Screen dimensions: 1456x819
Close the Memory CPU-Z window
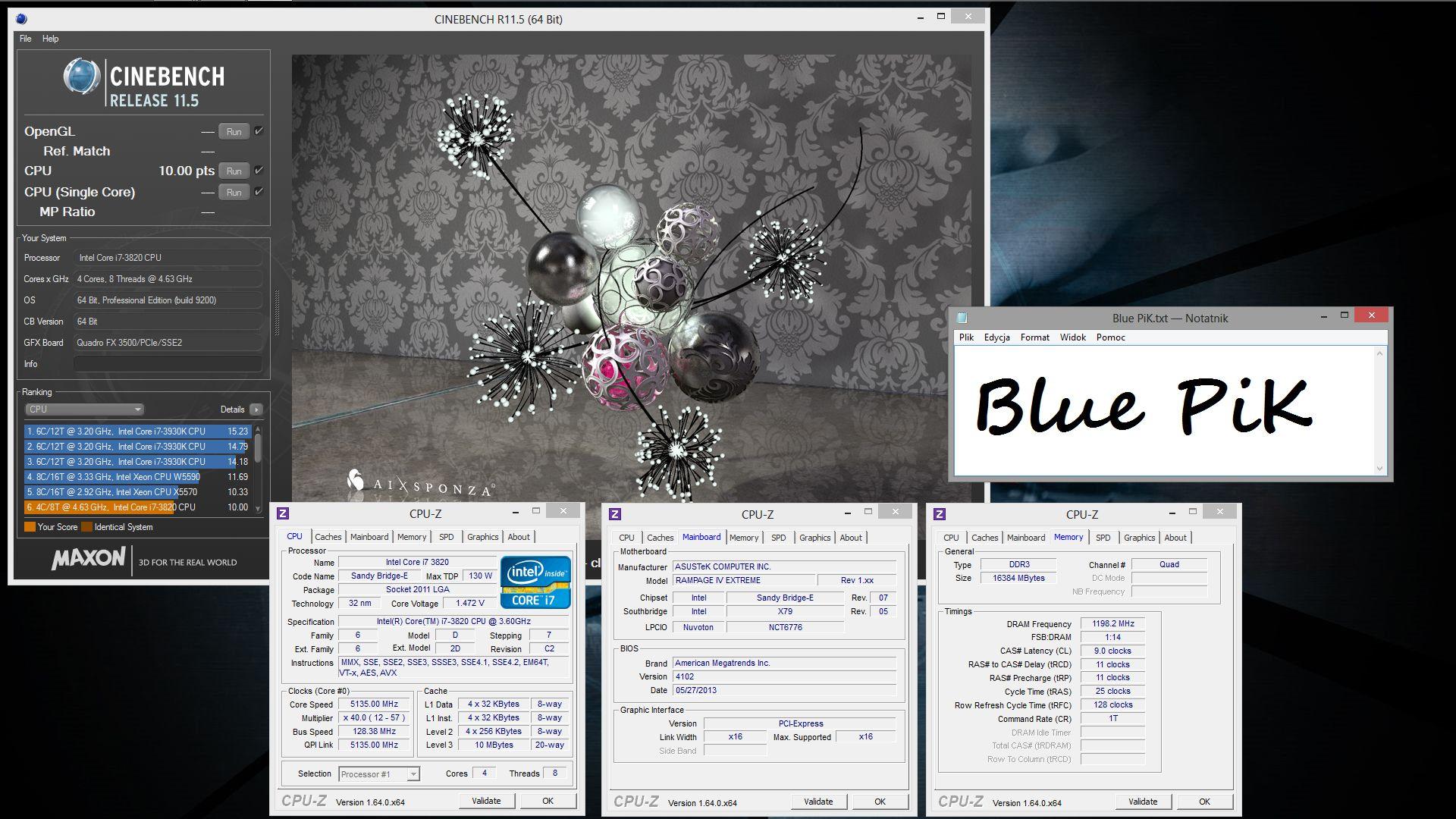pyautogui.click(x=1219, y=512)
